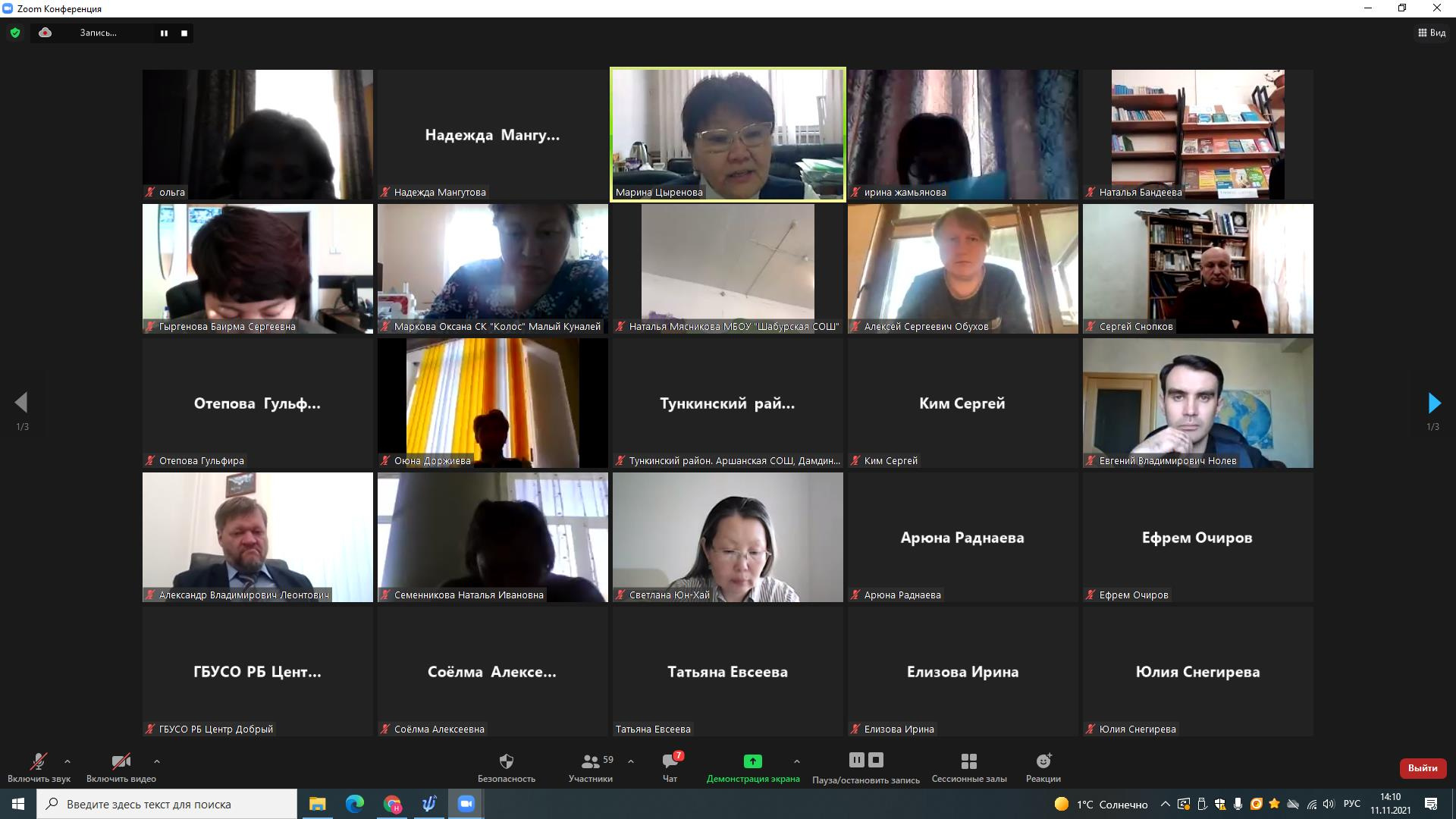
Task: Open the Chat (Чат) icon
Action: (670, 761)
